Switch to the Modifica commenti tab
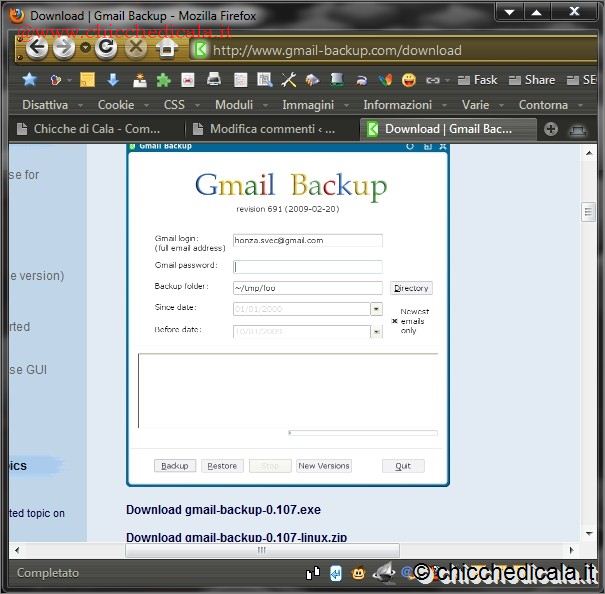Image resolution: width=605 pixels, height=594 pixels. tap(268, 129)
